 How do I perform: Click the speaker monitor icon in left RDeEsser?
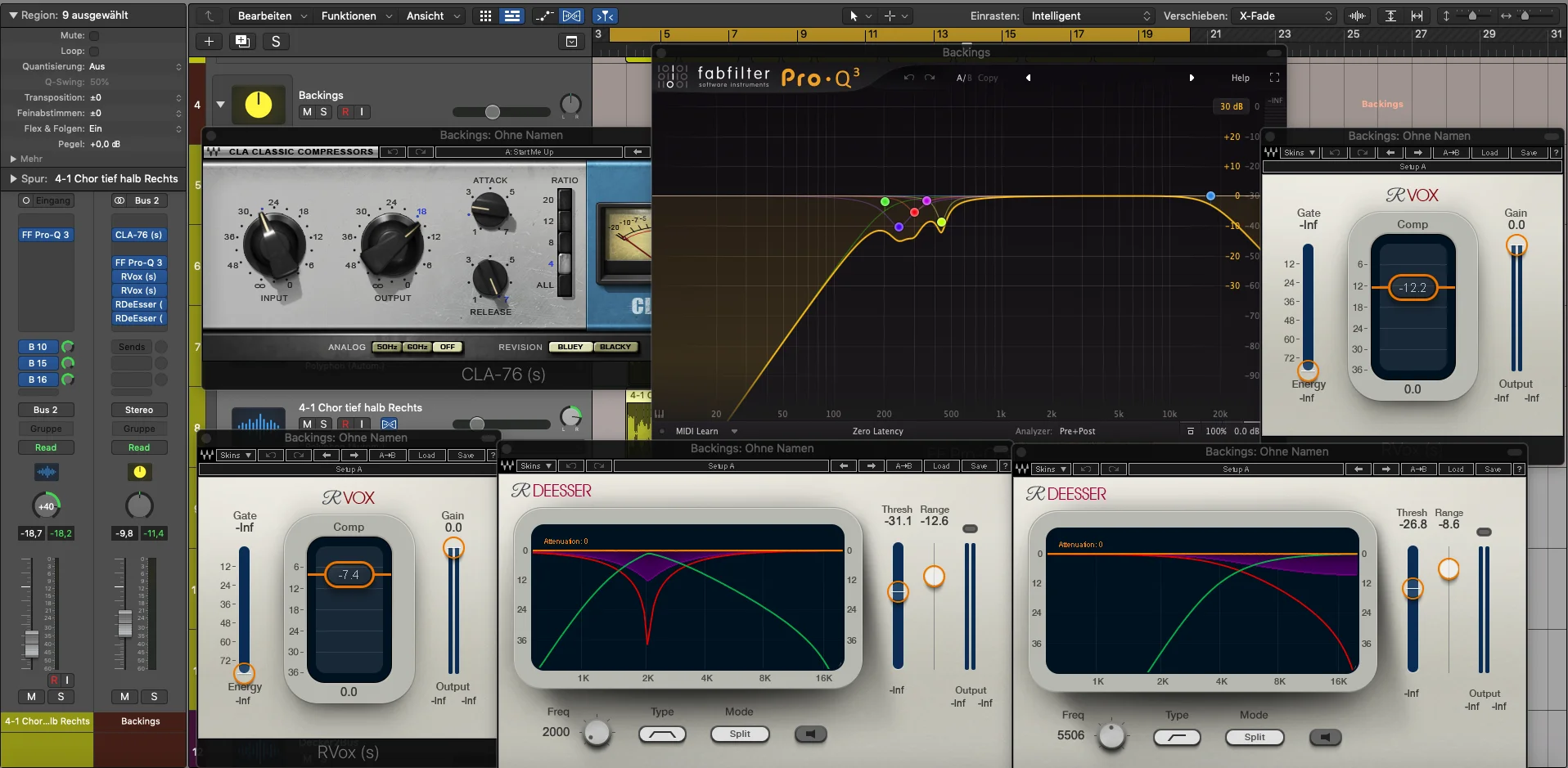point(810,734)
